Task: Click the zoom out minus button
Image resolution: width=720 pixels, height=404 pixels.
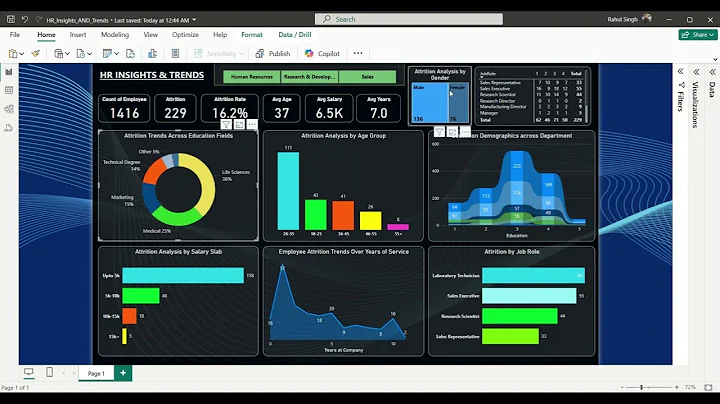Action: [622, 387]
